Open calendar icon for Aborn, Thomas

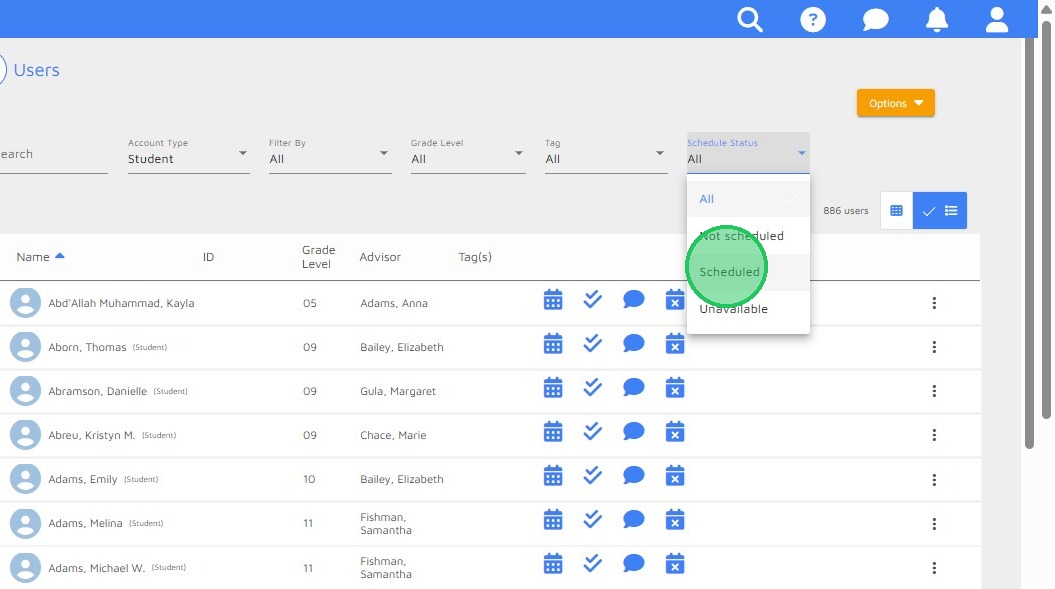[553, 344]
